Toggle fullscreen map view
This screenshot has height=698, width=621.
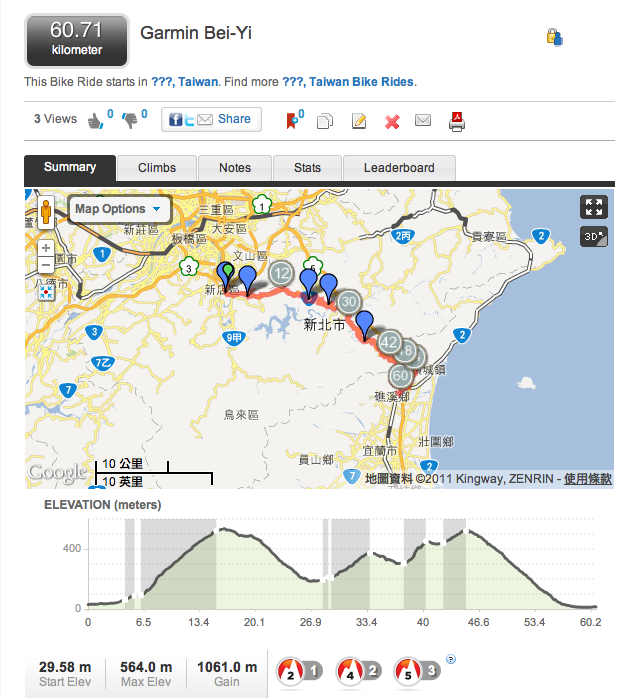pyautogui.click(x=593, y=207)
